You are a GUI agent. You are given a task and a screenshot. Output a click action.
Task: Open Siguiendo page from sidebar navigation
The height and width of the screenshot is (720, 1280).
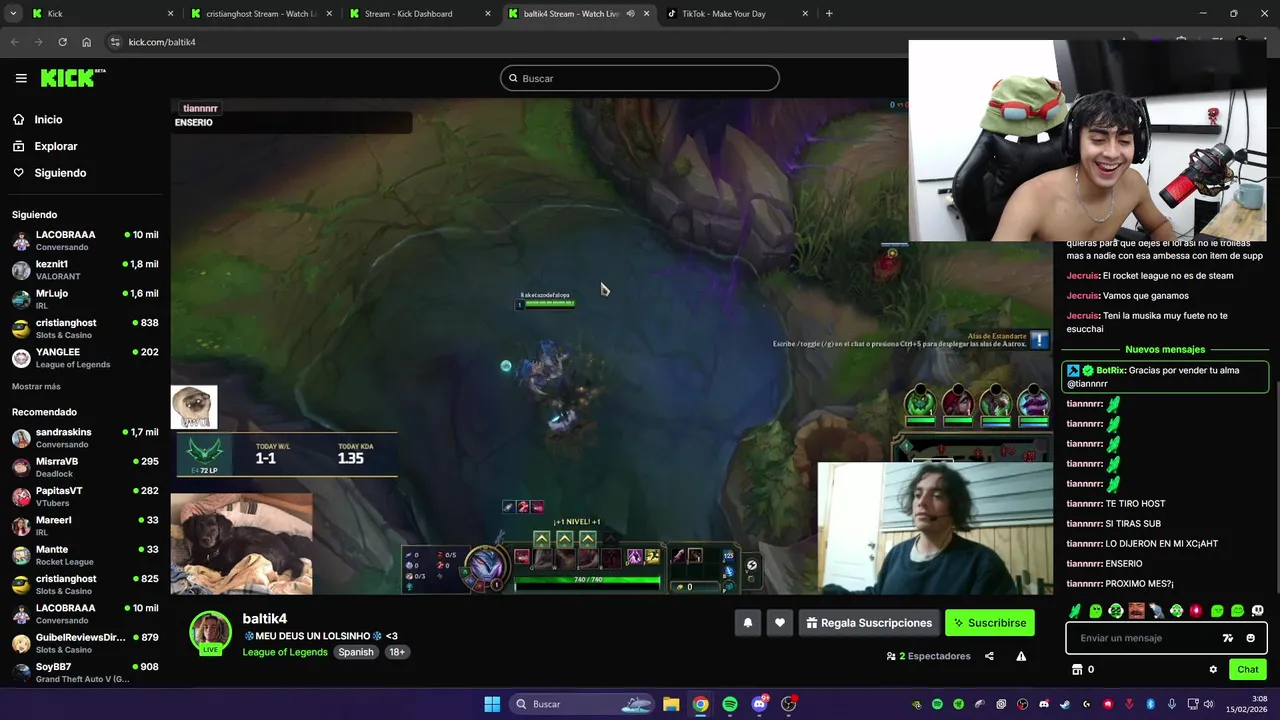tap(60, 173)
